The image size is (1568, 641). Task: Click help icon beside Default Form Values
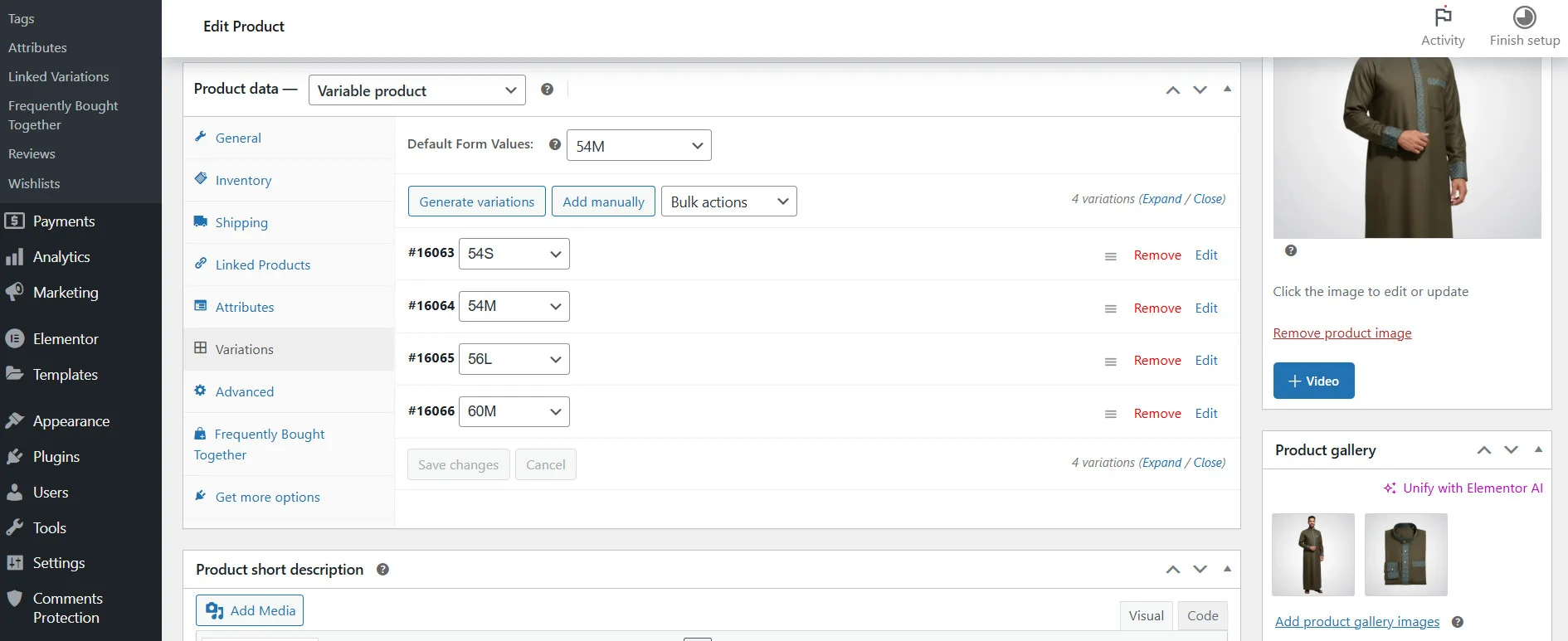pyautogui.click(x=555, y=144)
